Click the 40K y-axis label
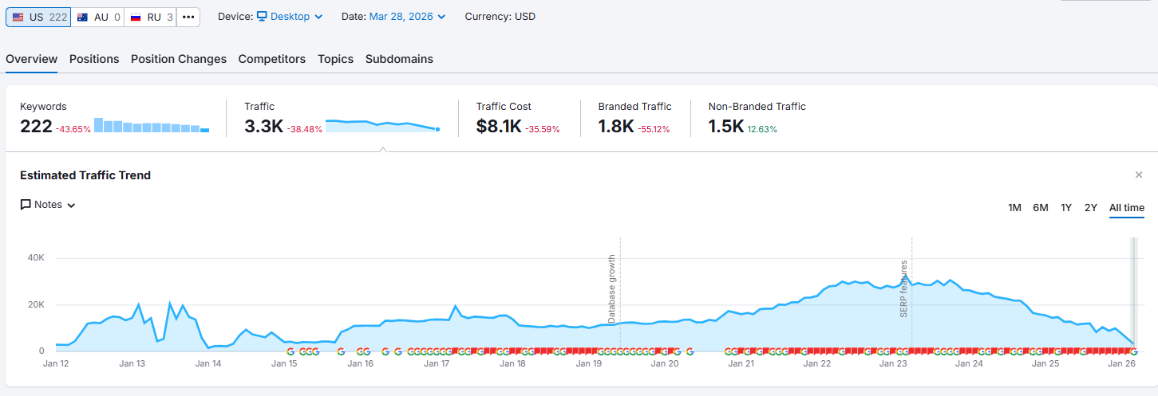Image resolution: width=1158 pixels, height=396 pixels. coord(37,258)
